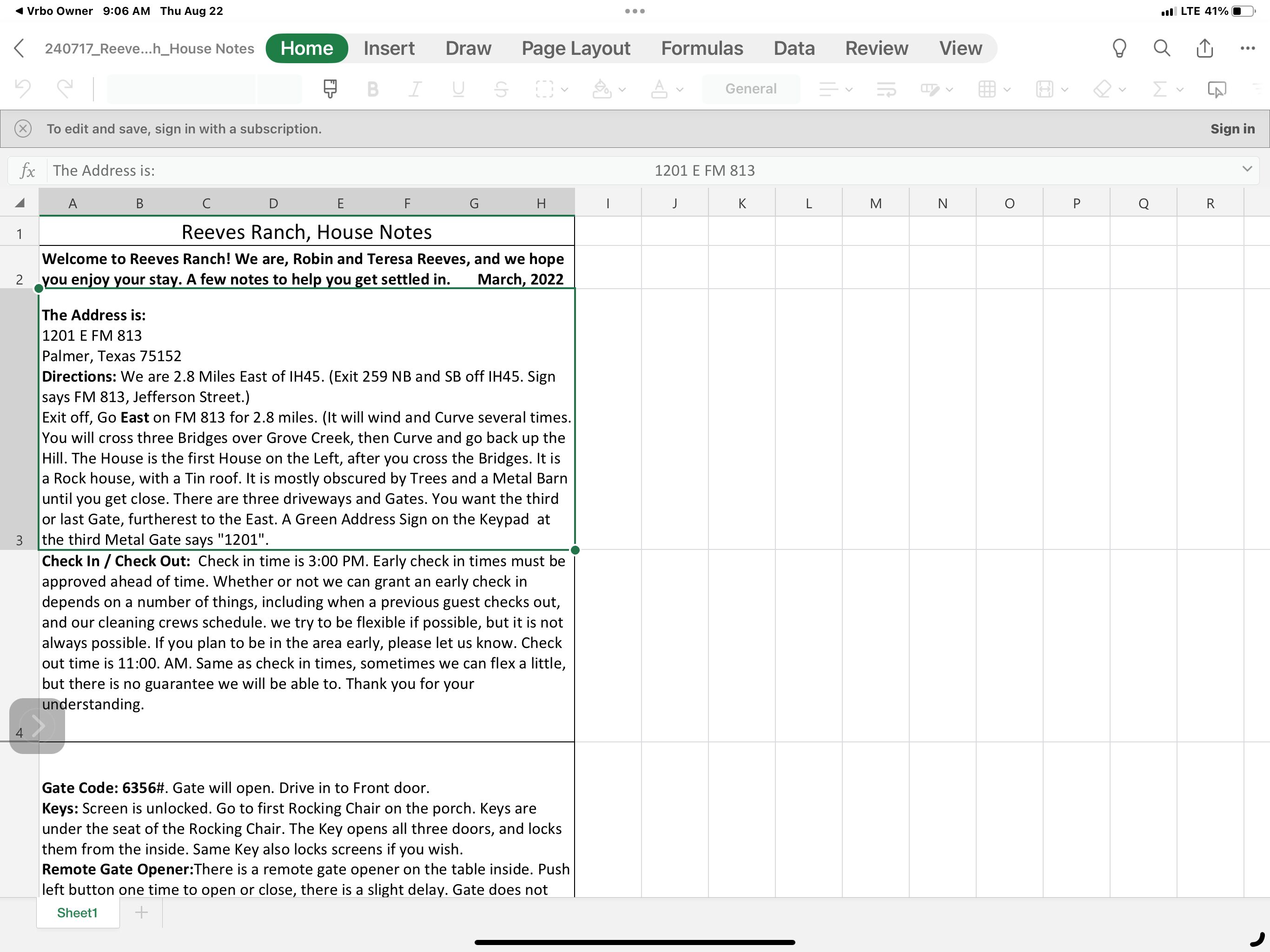Switch to the Home tab
Image resolution: width=1270 pixels, height=952 pixels.
pos(307,48)
